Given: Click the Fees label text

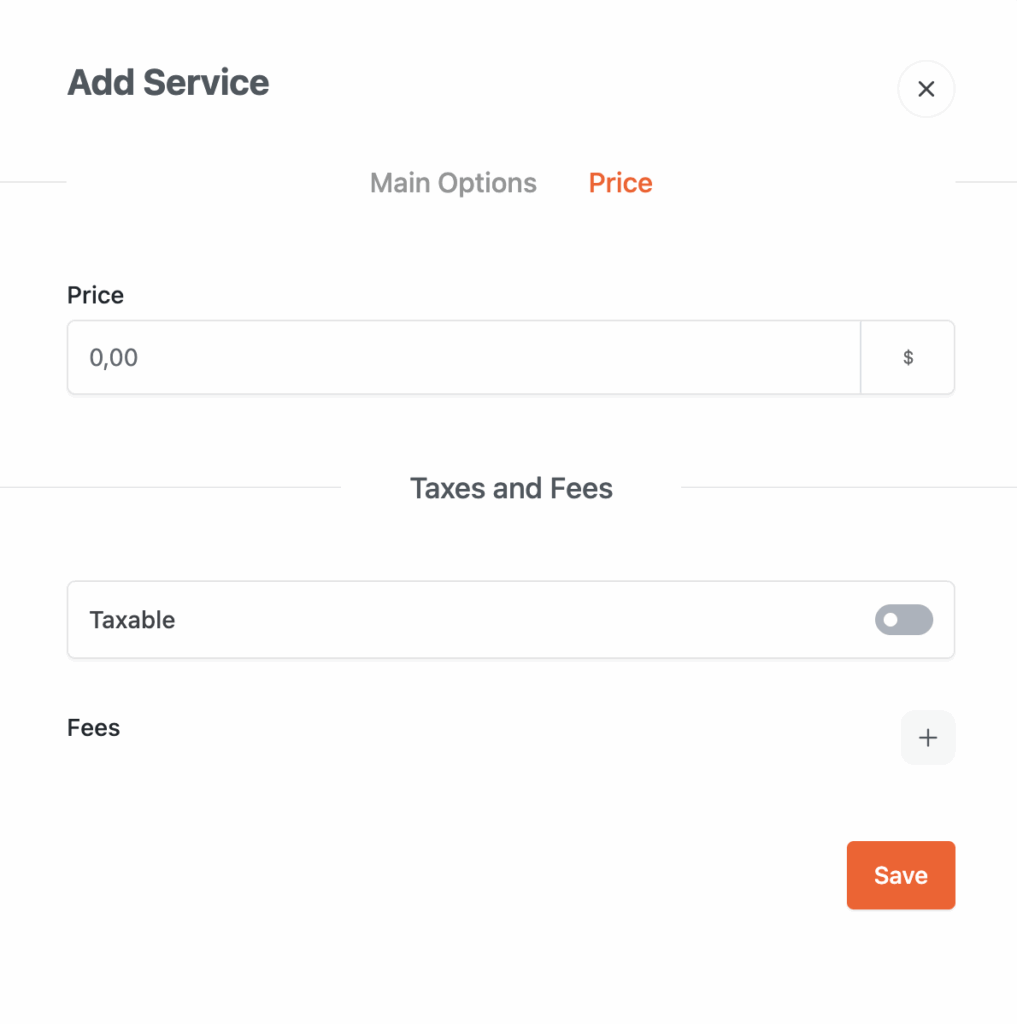Looking at the screenshot, I should pyautogui.click(x=94, y=728).
